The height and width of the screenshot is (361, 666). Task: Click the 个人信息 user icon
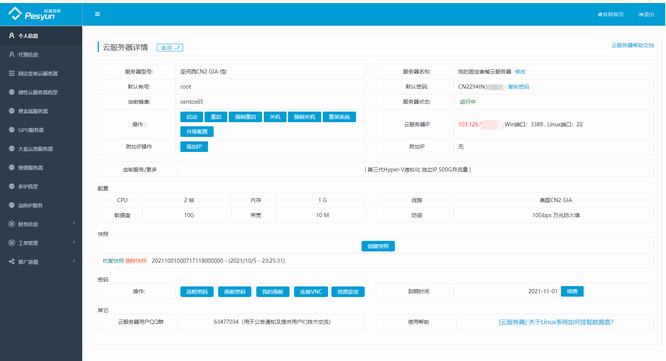pos(11,36)
